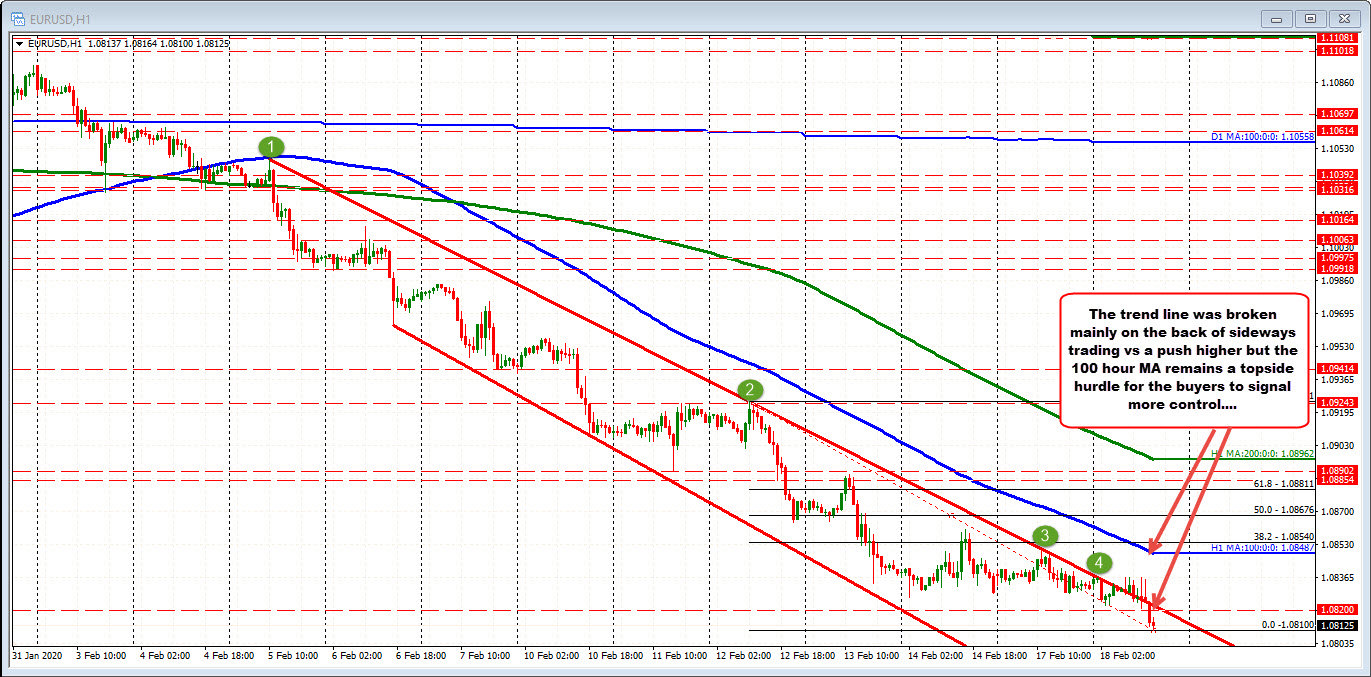The height and width of the screenshot is (677, 1371).
Task: Click the 1.09695 price scale value
Action: [x=1337, y=313]
